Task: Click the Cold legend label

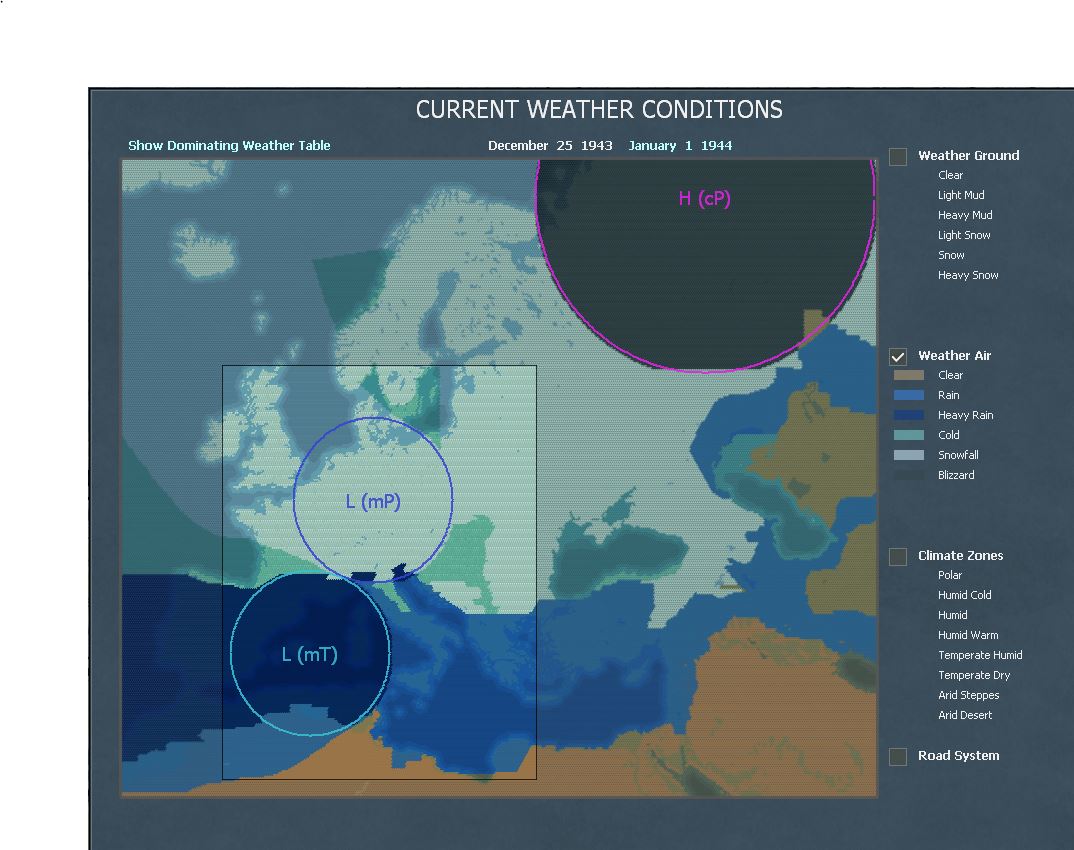Action: (x=948, y=435)
